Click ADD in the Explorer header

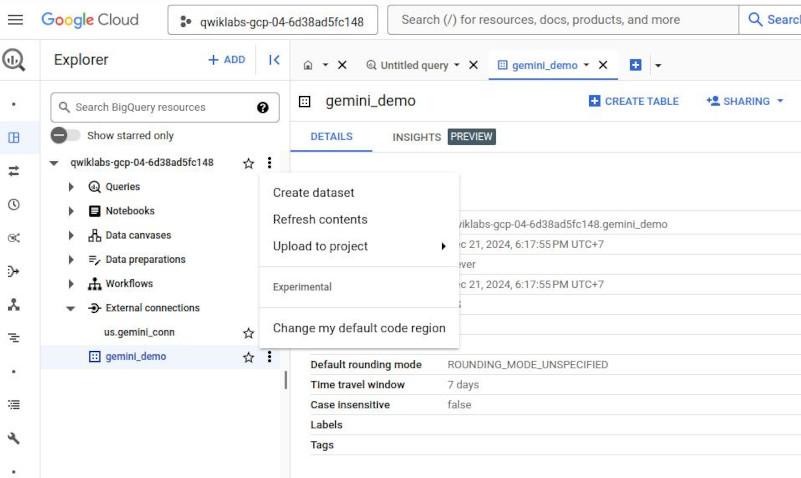pyautogui.click(x=227, y=60)
